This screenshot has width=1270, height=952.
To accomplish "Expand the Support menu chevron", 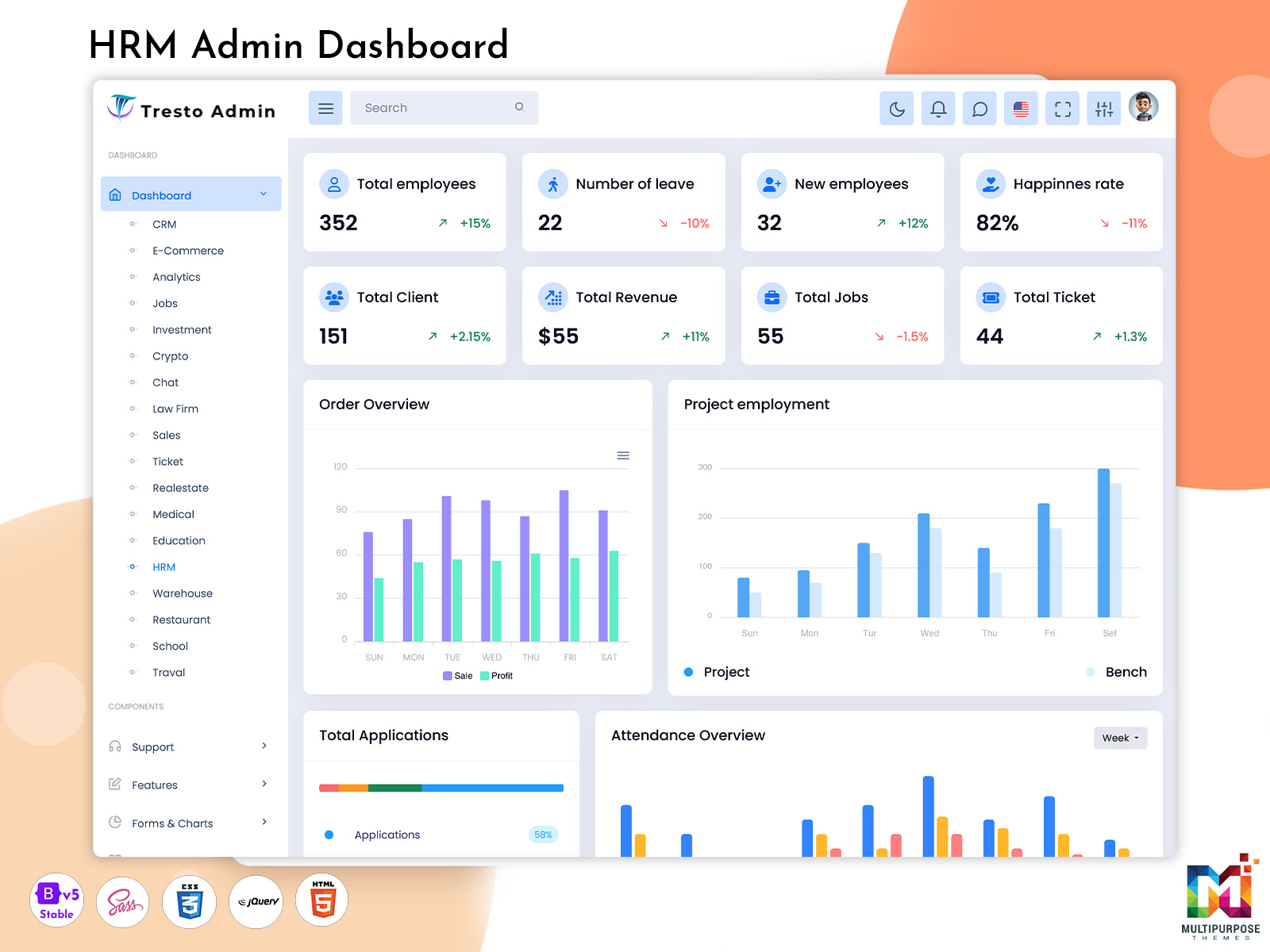I will (x=264, y=746).
